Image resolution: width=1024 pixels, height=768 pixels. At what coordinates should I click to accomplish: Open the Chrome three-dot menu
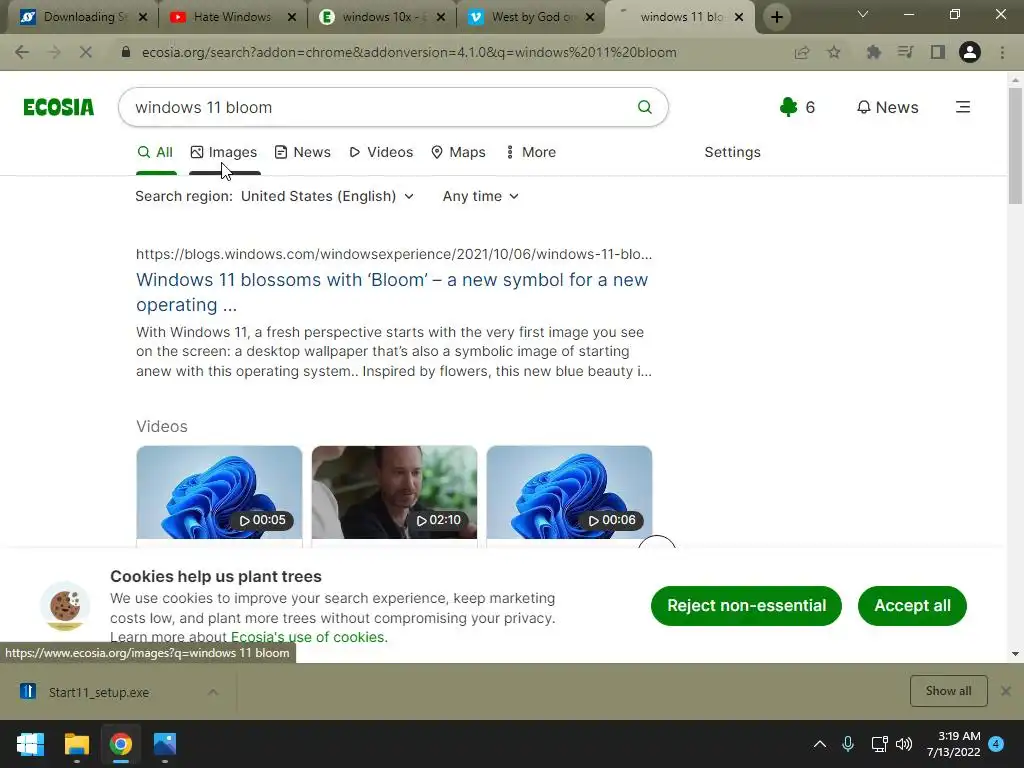click(1002, 52)
